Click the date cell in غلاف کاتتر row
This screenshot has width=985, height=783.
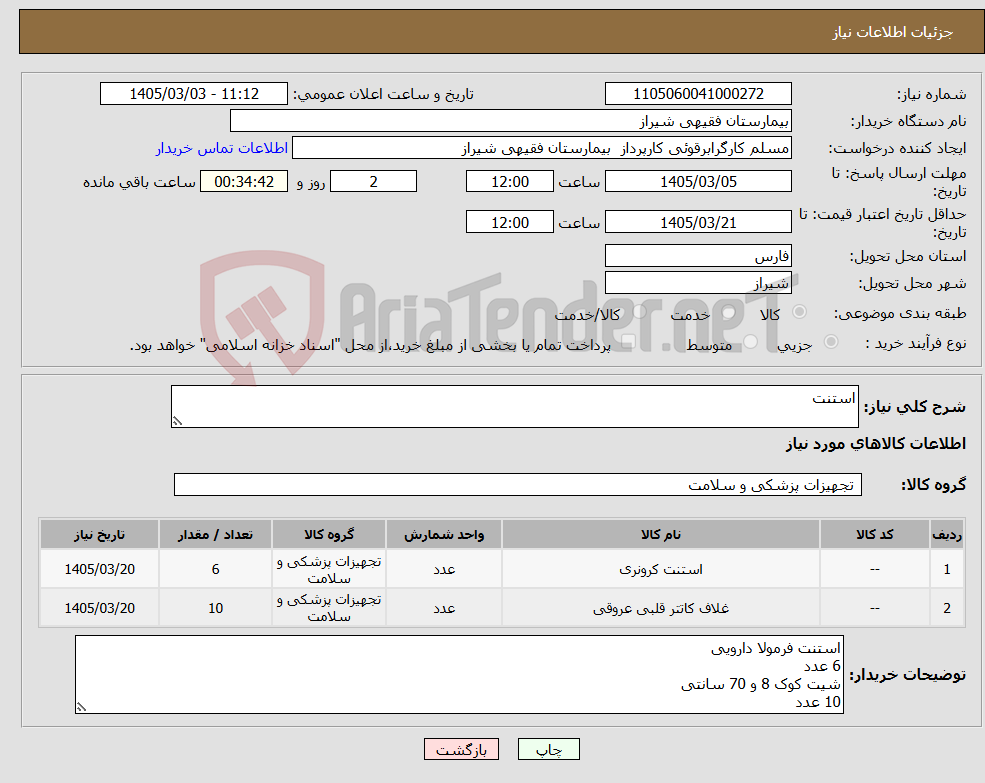click(99, 608)
